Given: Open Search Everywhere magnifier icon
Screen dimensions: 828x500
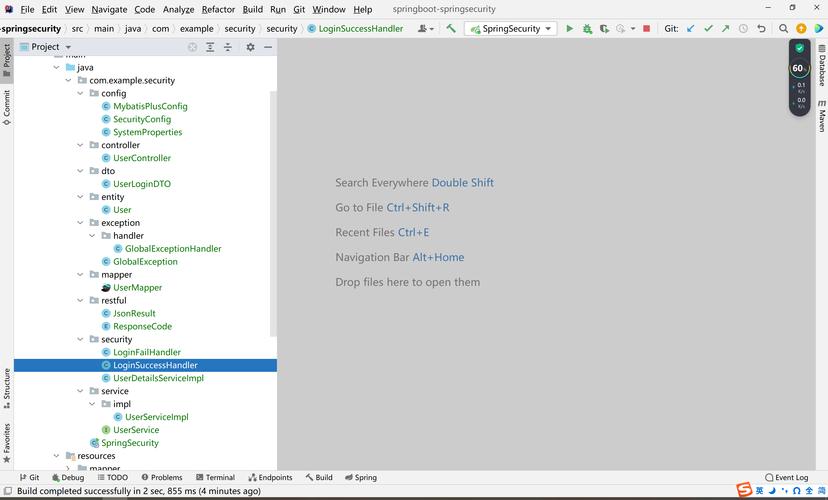Looking at the screenshot, I should pyautogui.click(x=784, y=29).
